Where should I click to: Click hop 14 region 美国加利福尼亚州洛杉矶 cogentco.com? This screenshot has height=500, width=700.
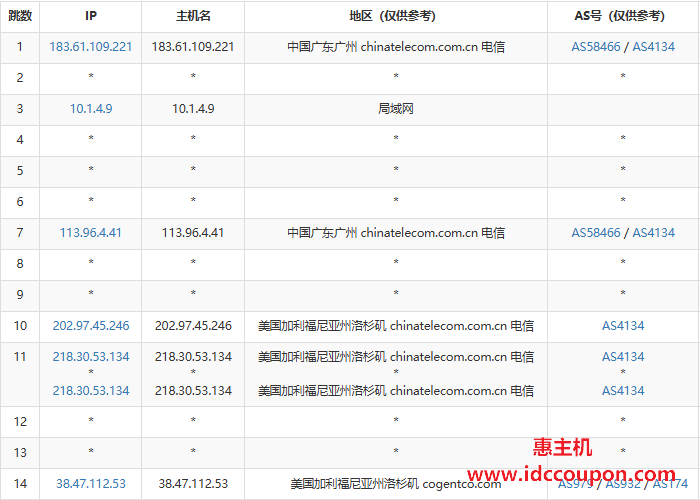396,483
